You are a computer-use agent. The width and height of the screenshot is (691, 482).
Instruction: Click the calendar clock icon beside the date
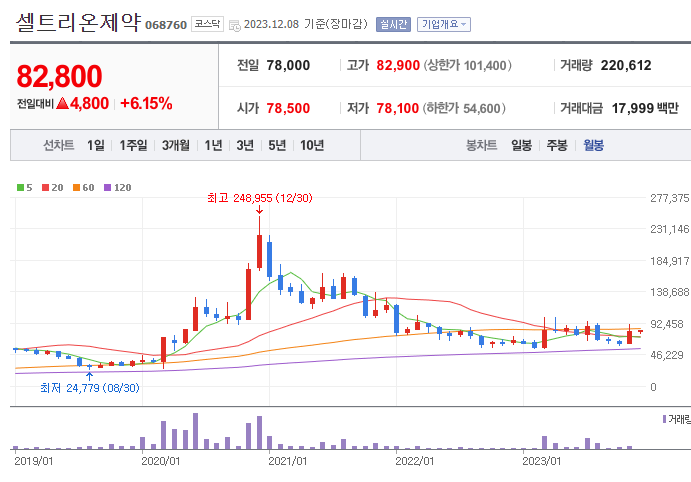pyautogui.click(x=235, y=26)
